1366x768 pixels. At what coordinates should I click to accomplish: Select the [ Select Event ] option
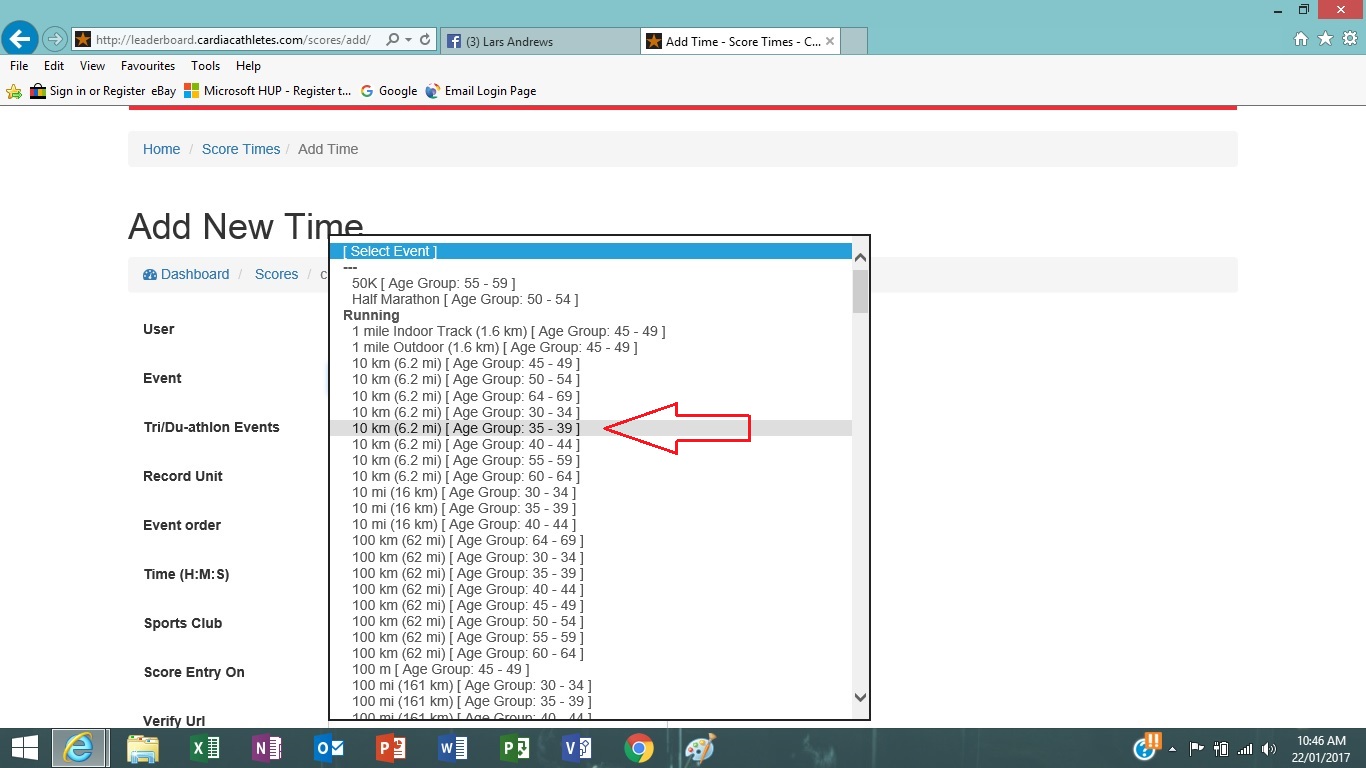tap(590, 251)
